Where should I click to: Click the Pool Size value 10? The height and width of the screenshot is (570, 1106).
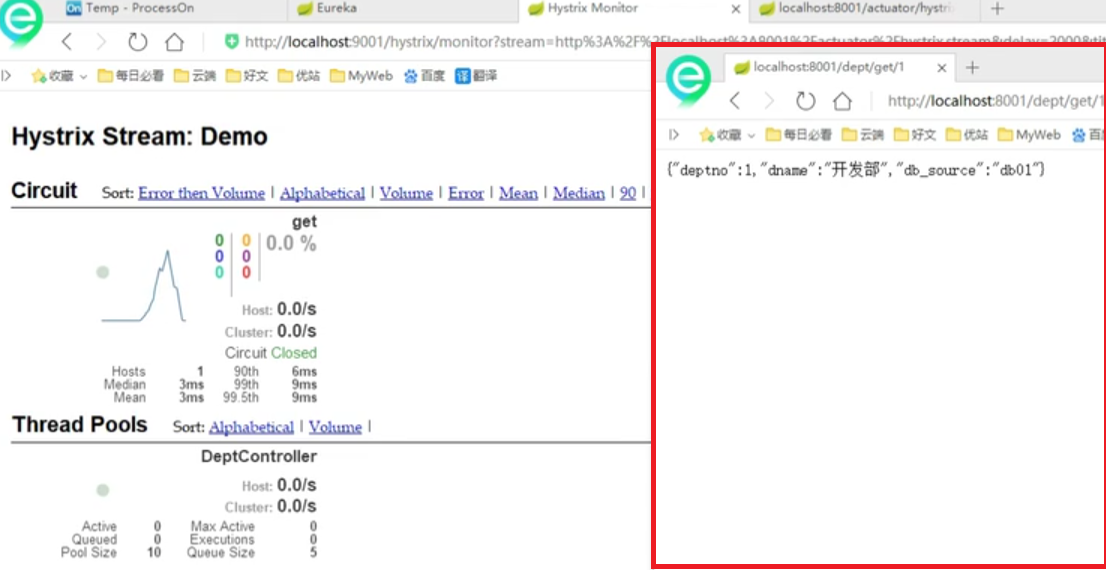[154, 552]
